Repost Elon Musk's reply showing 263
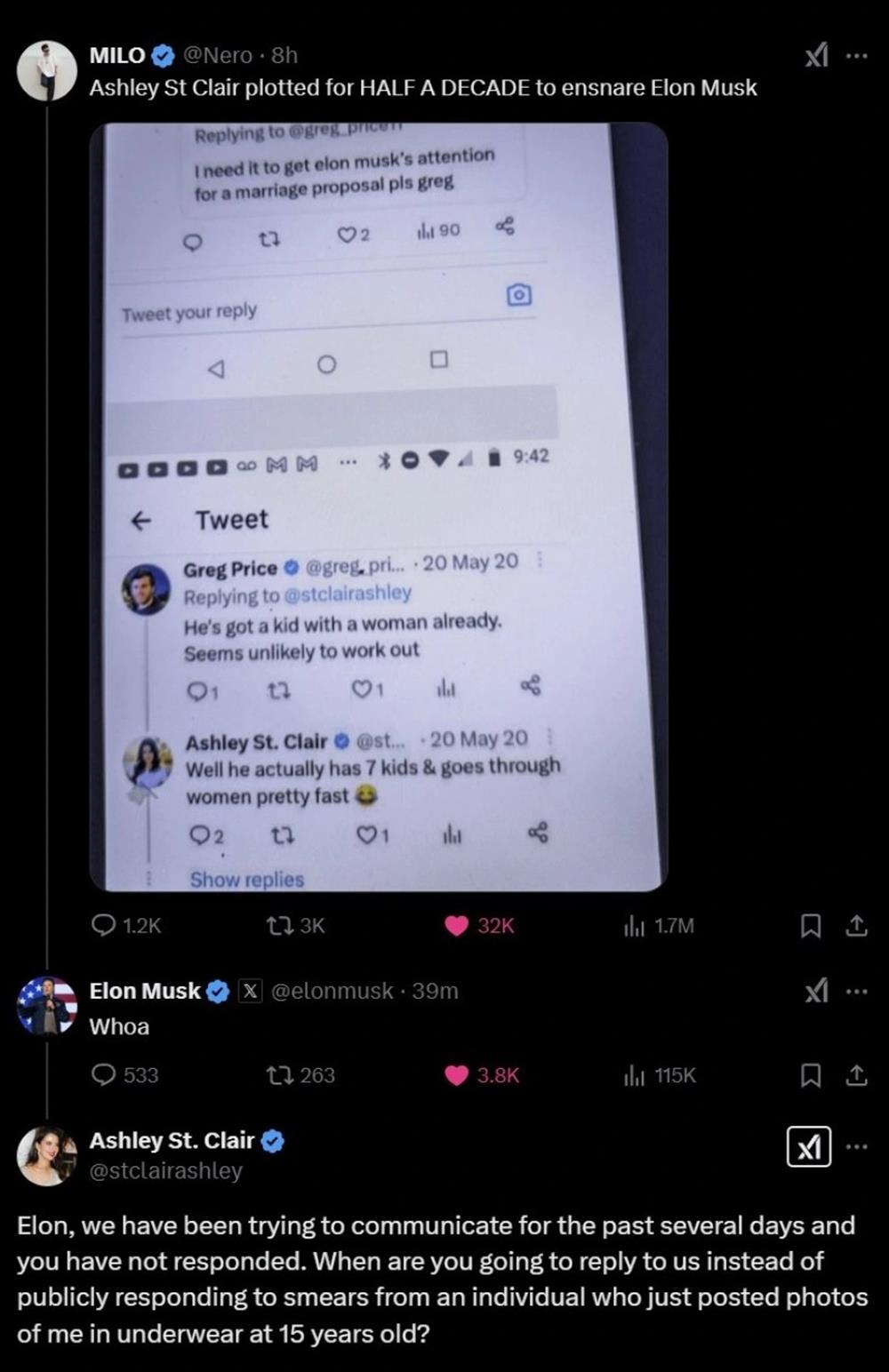 coord(301,1075)
